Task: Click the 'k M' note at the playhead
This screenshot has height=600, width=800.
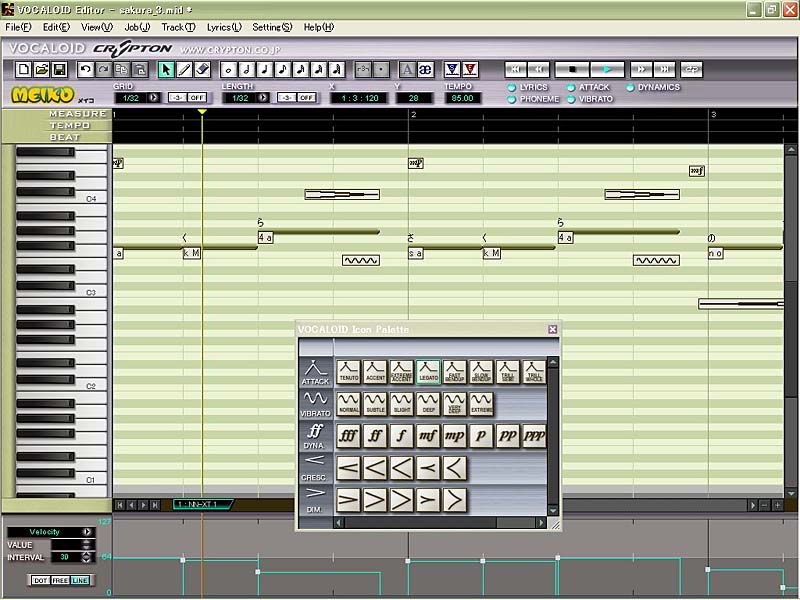Action: pyautogui.click(x=192, y=253)
